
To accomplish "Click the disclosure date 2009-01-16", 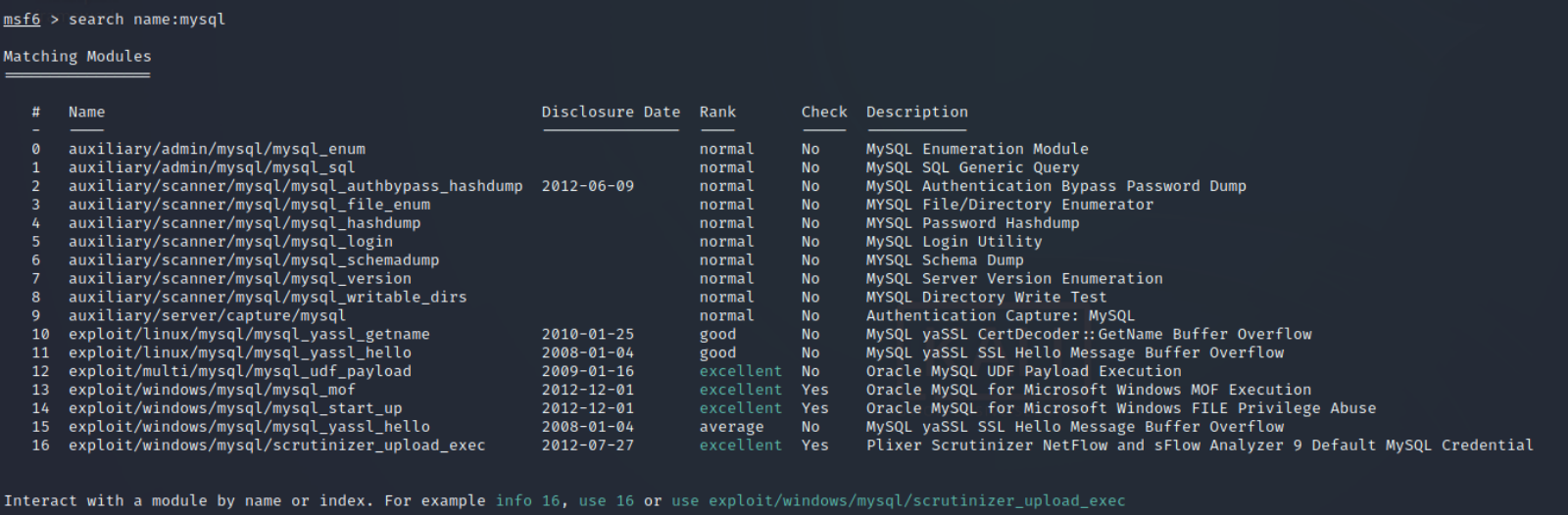I will coord(588,373).
